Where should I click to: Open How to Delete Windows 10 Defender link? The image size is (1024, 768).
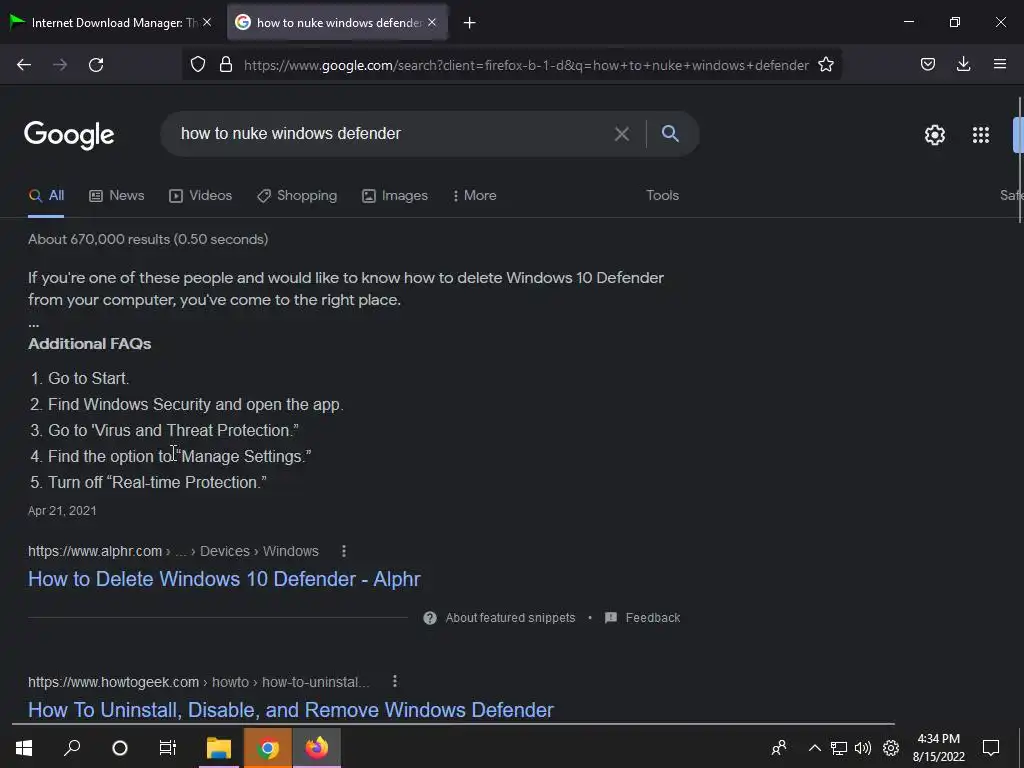point(224,579)
